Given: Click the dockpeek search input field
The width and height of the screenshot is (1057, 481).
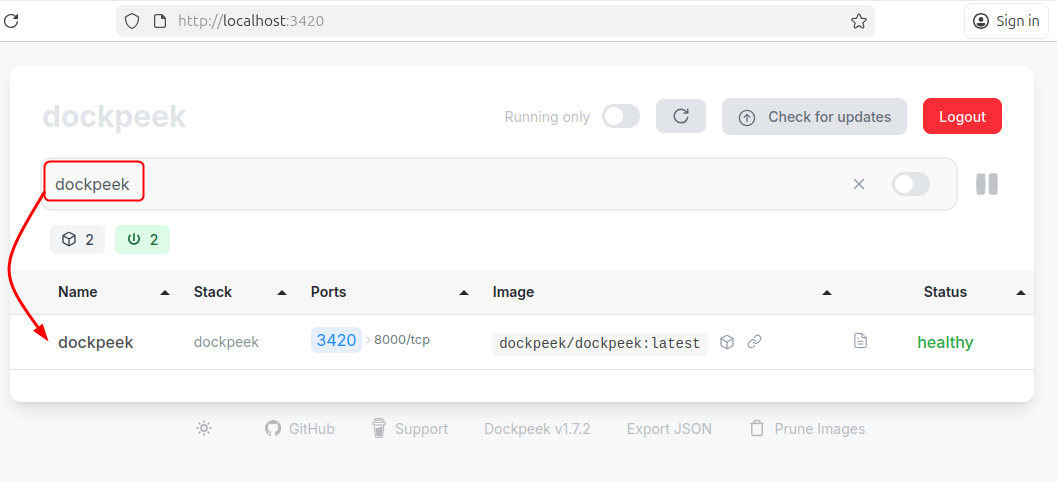Looking at the screenshot, I should pyautogui.click(x=450, y=184).
